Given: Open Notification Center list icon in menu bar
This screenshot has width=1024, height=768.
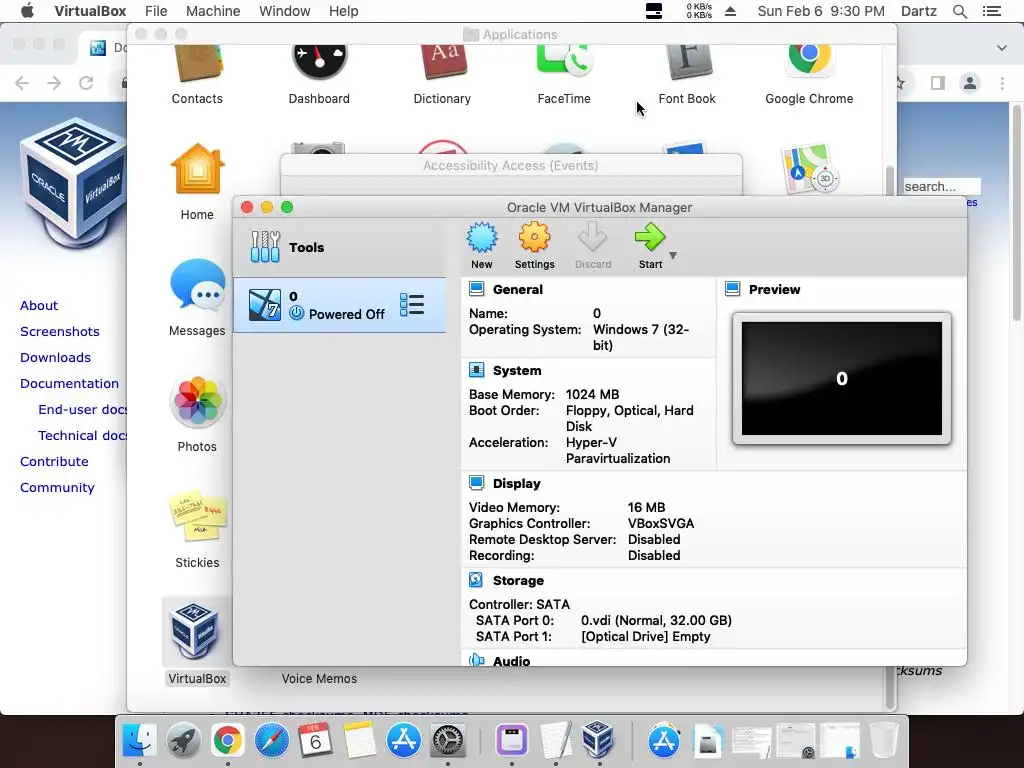Looking at the screenshot, I should [992, 11].
